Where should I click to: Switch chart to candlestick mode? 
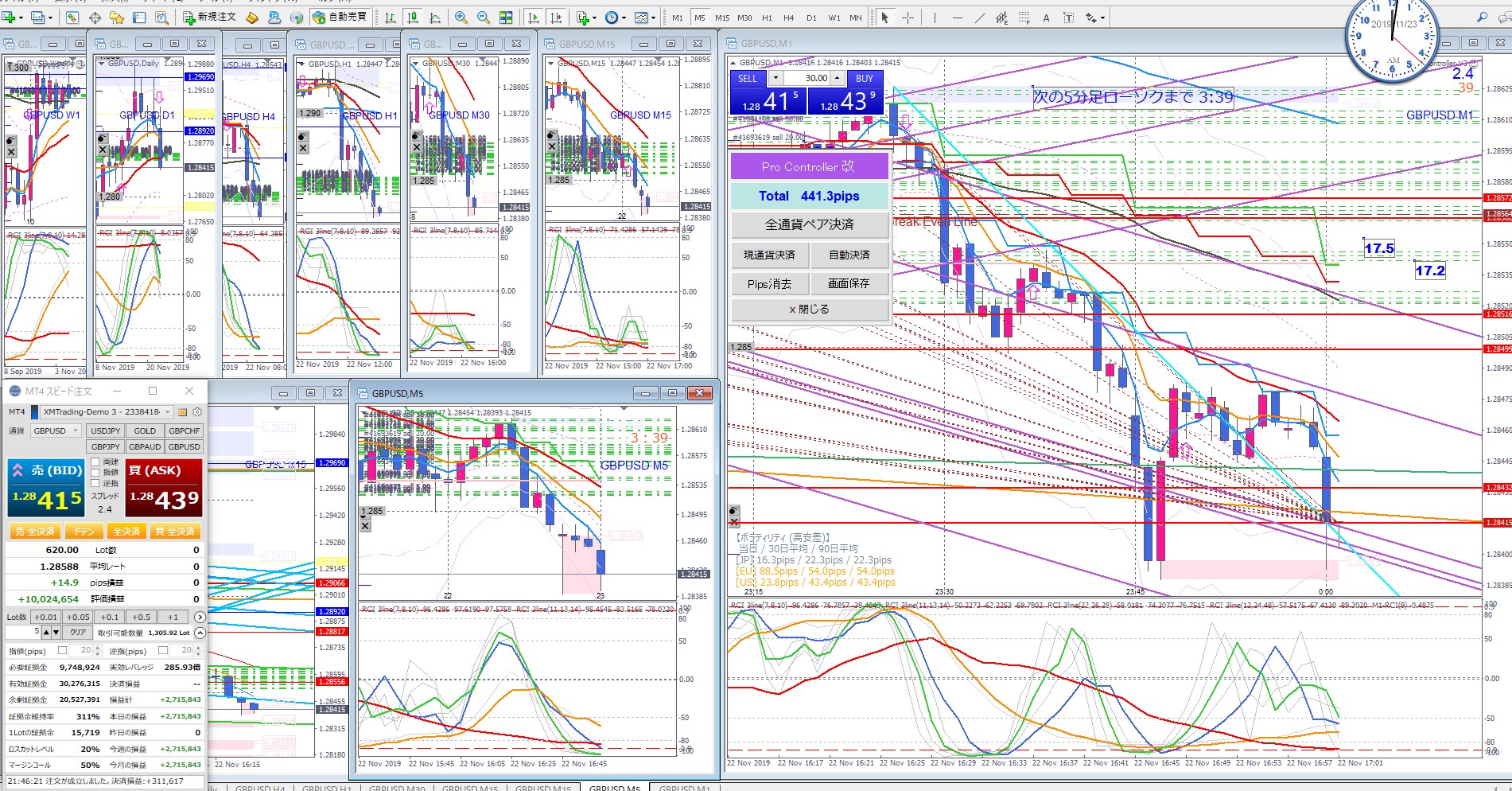pyautogui.click(x=413, y=18)
